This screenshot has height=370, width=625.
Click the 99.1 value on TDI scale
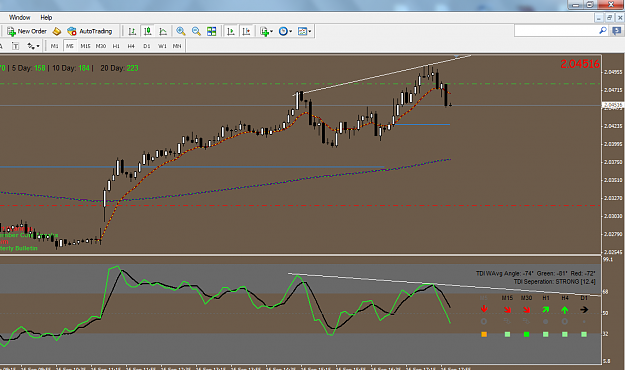point(608,260)
